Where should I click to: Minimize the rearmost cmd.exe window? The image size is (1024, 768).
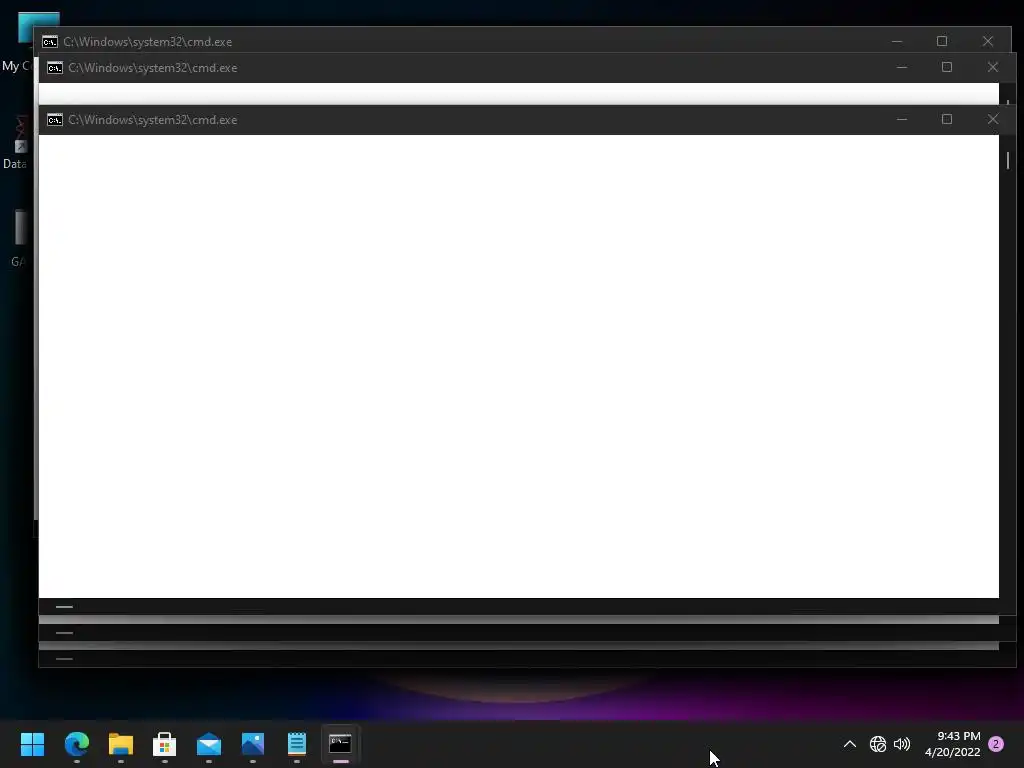897,41
